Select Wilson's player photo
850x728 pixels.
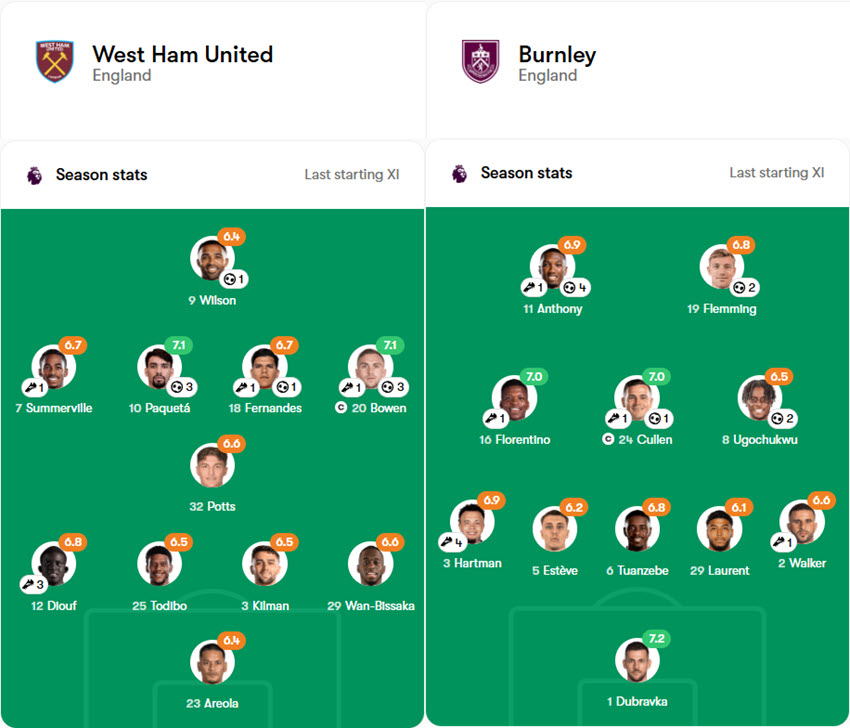(x=213, y=257)
